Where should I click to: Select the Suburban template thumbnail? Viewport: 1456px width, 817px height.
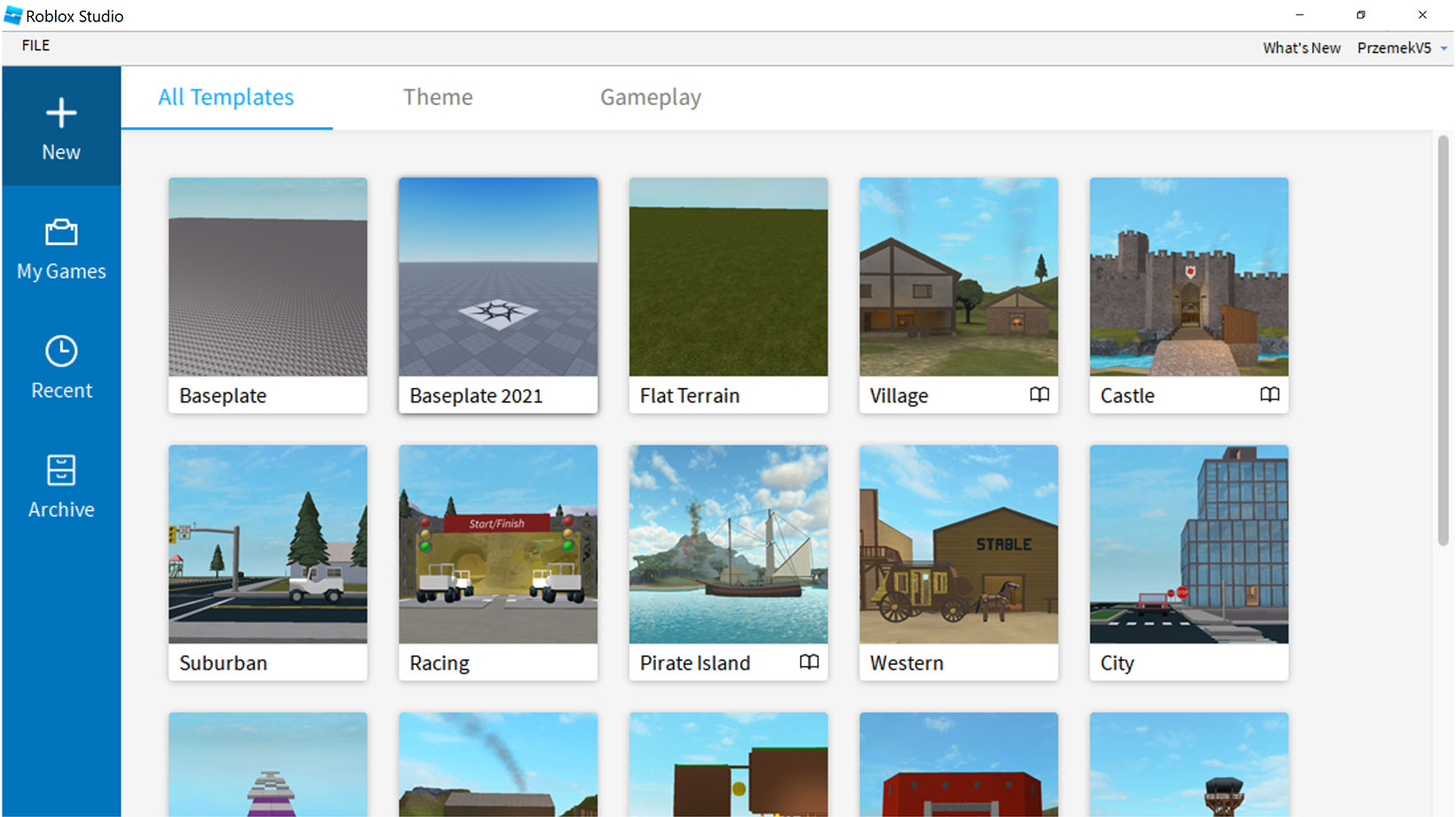[267, 543]
